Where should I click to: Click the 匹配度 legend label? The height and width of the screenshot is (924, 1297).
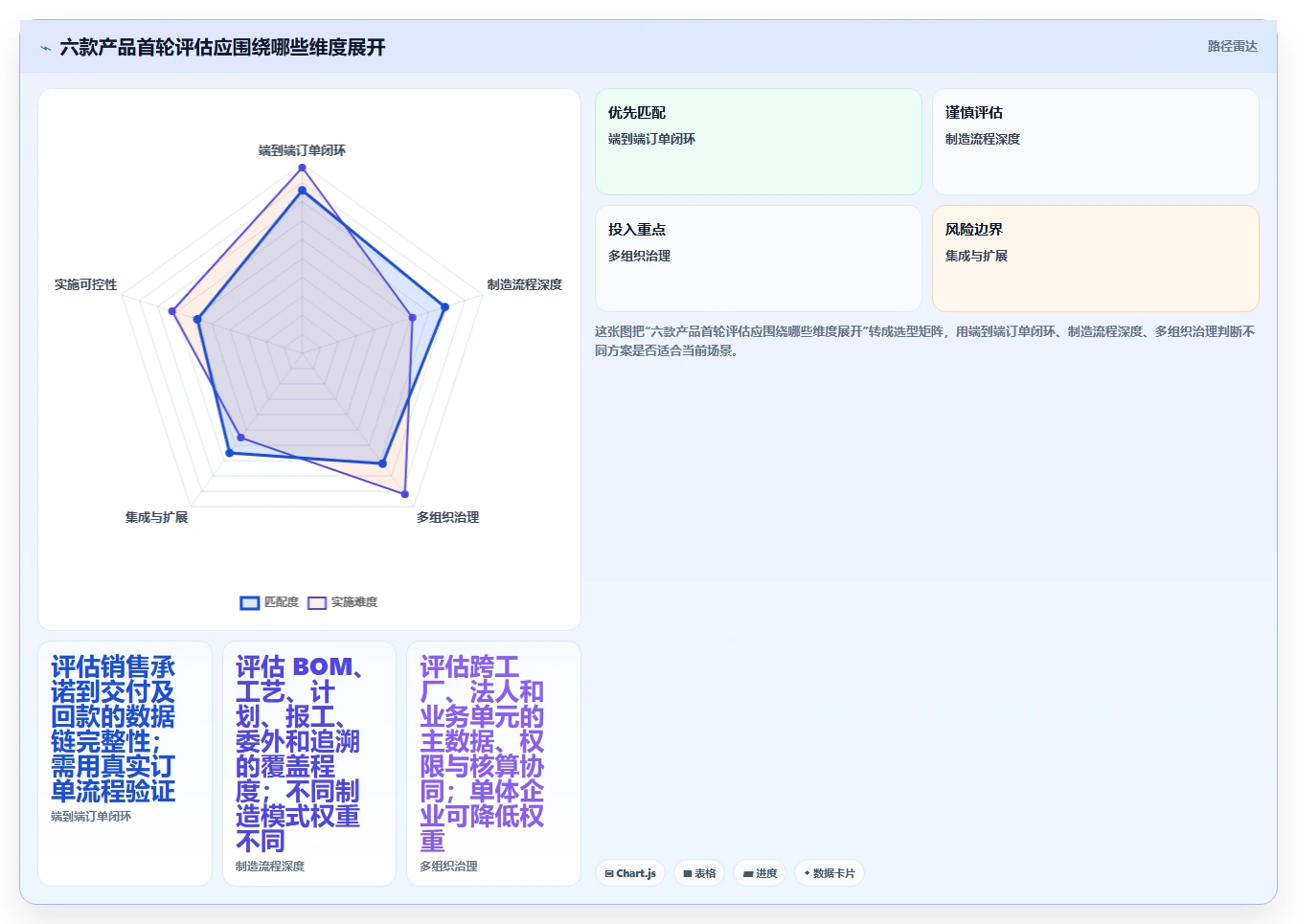tap(282, 602)
